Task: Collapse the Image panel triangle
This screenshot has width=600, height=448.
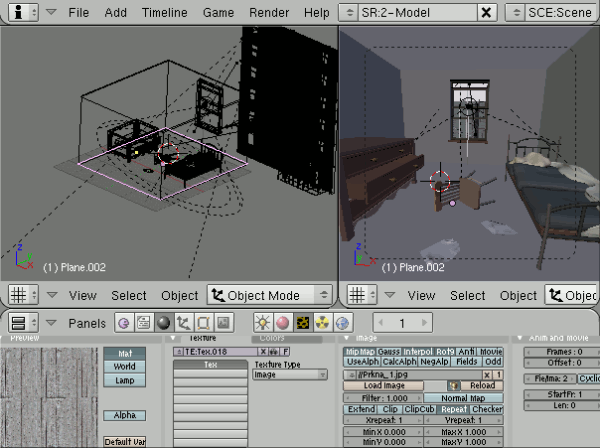Action: (x=347, y=338)
